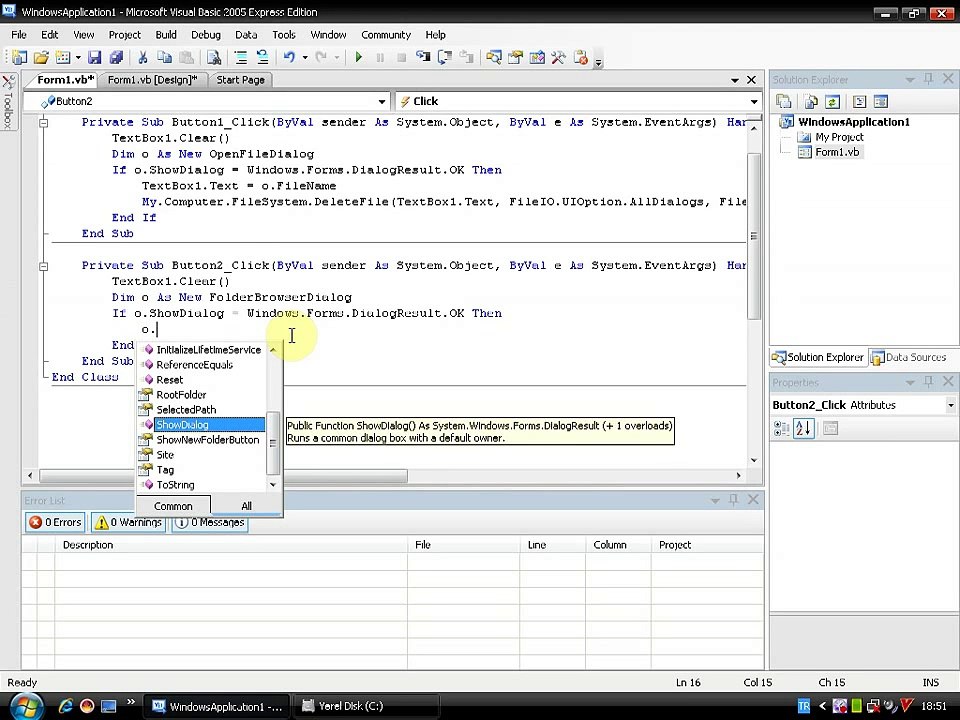Image resolution: width=960 pixels, height=720 pixels.
Task: Select Form1.vb in Solution Explorer
Action: 836,152
